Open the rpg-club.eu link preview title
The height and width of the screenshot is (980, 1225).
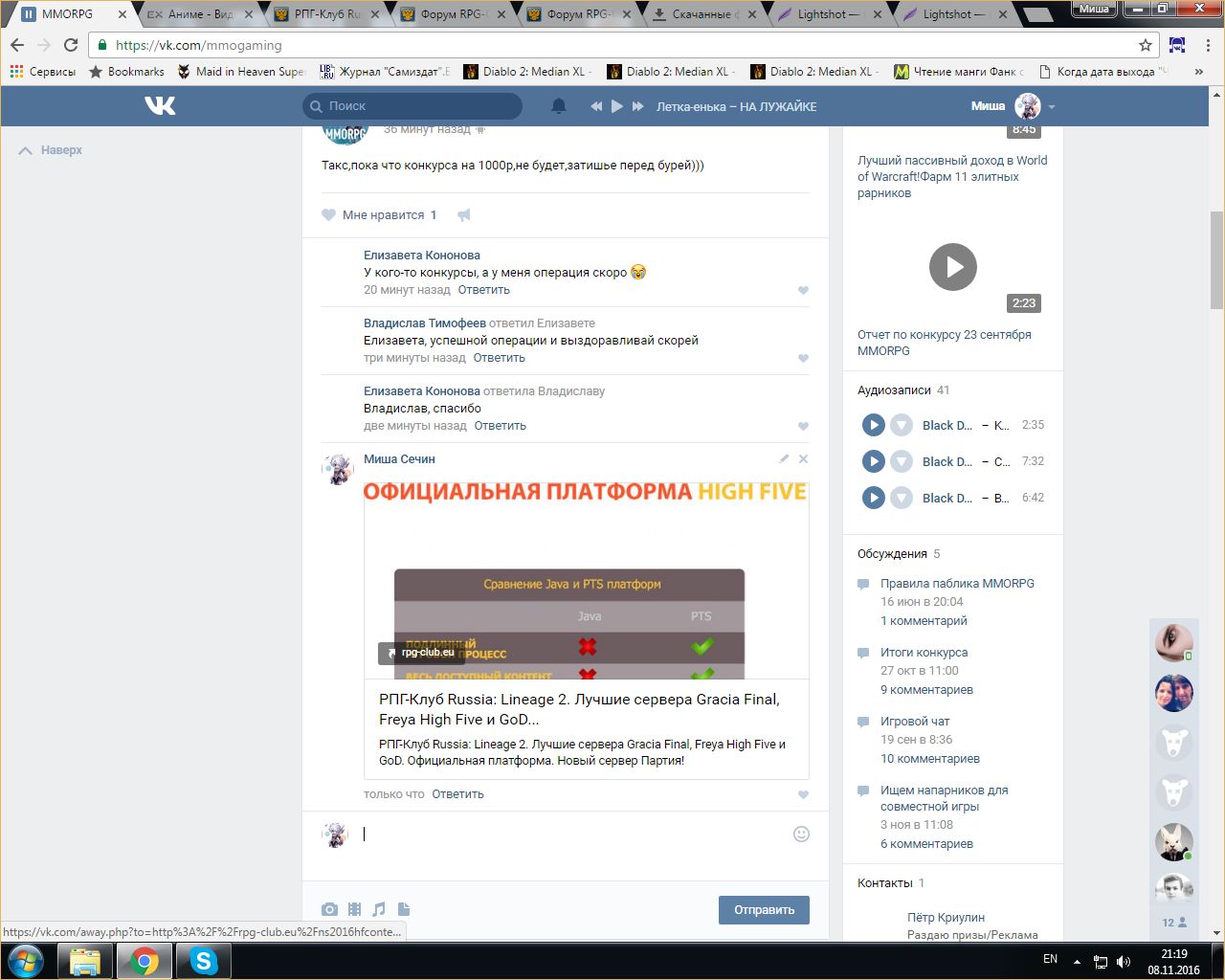(579, 709)
